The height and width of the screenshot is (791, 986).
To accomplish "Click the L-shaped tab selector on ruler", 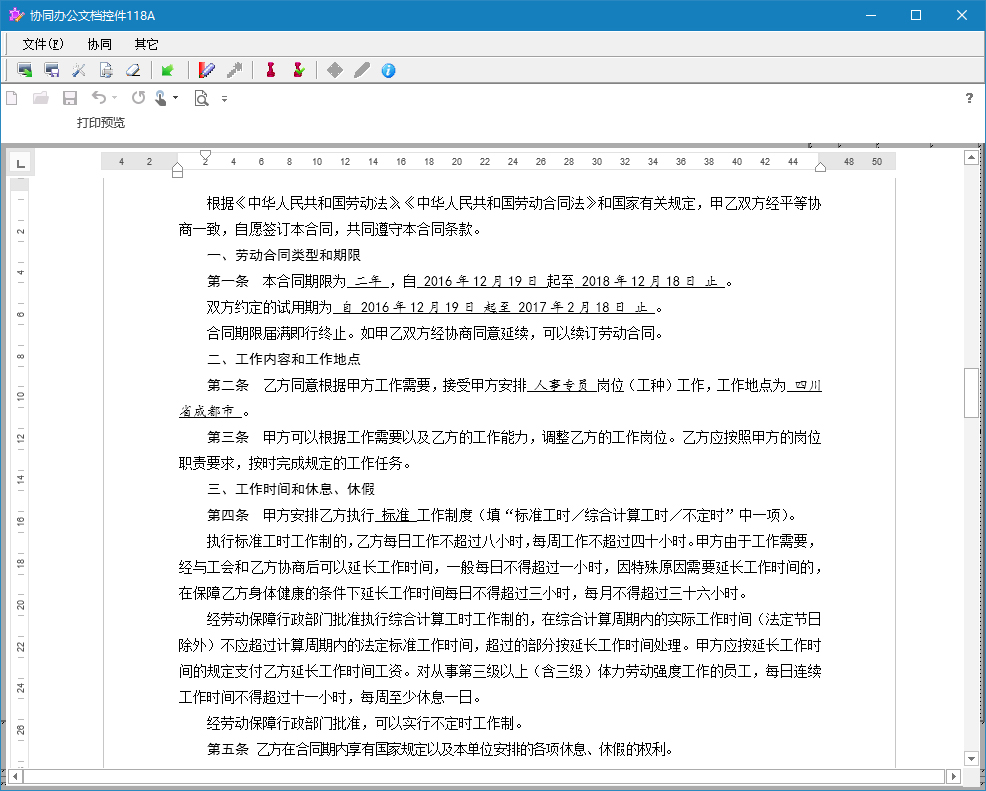I will [20, 163].
